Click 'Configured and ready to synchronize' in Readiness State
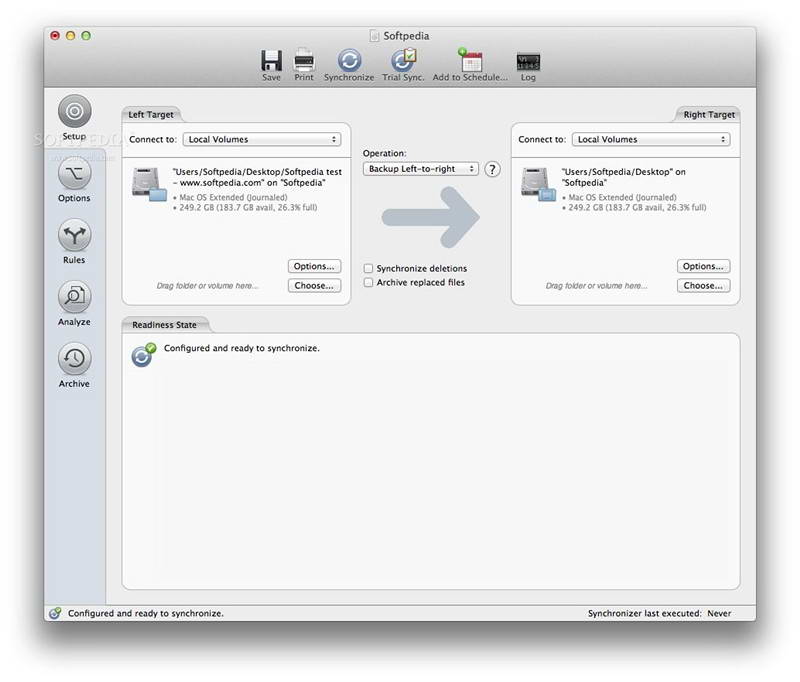Viewport: 800px width, 682px height. click(x=242, y=348)
